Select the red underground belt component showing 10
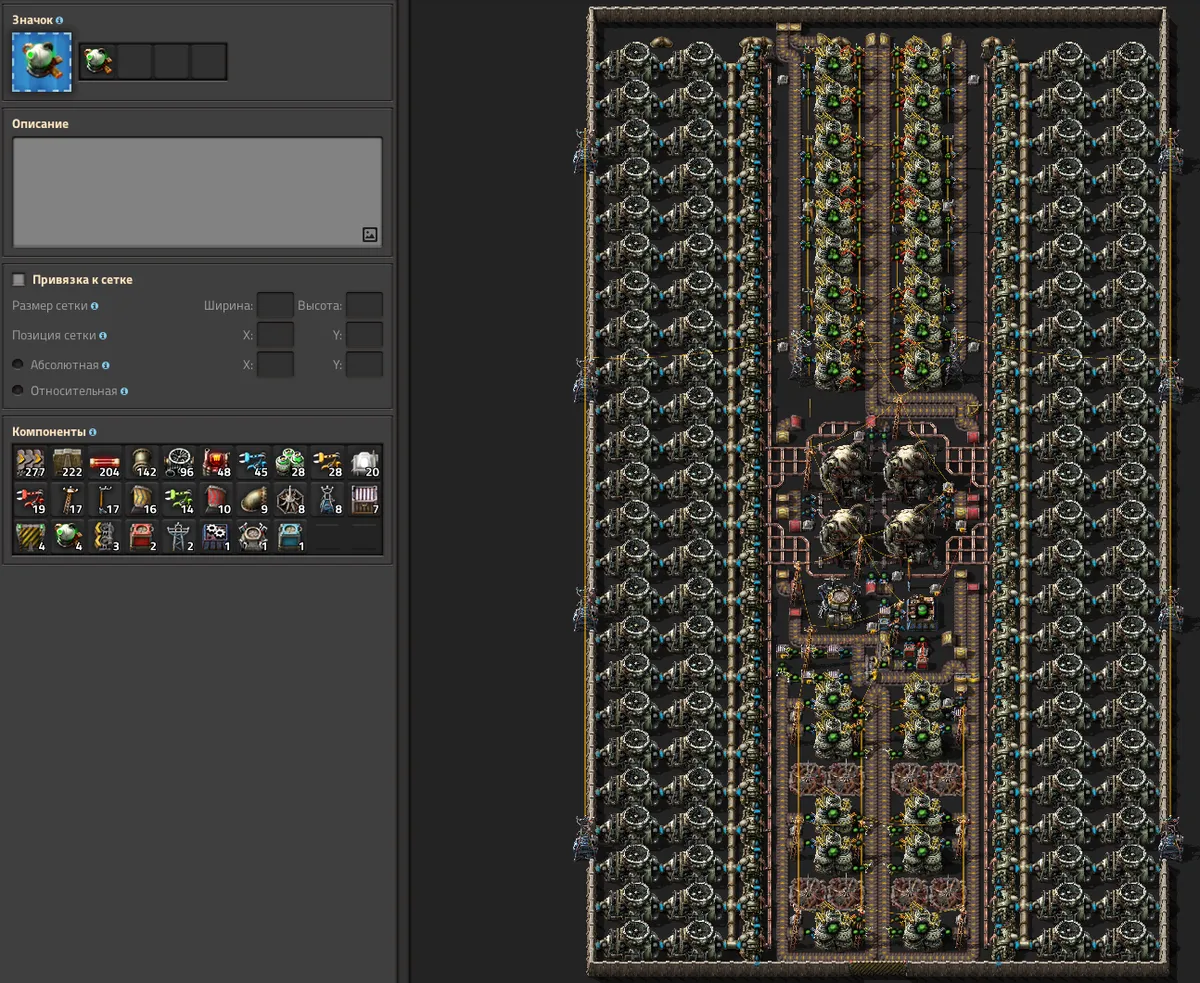Image resolution: width=1200 pixels, height=983 pixels. [216, 500]
